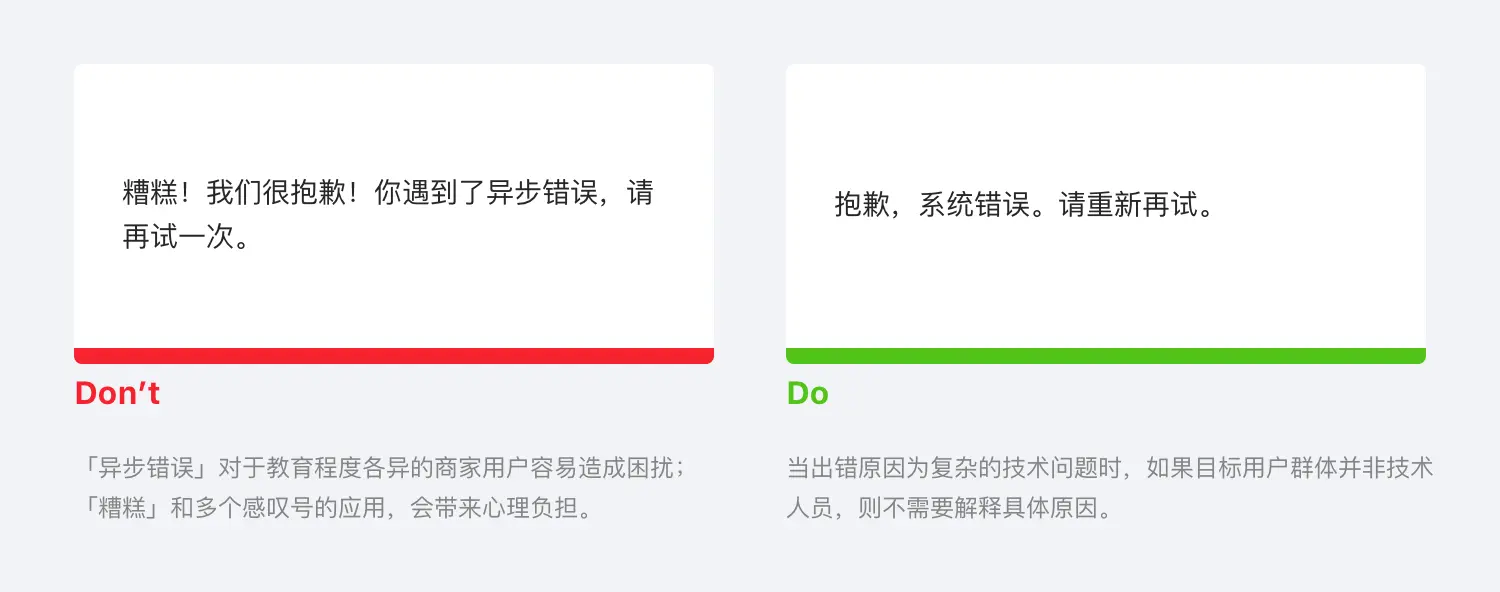
Task: Click the "再试一次。" line in the Don't card
Action: 186,237
